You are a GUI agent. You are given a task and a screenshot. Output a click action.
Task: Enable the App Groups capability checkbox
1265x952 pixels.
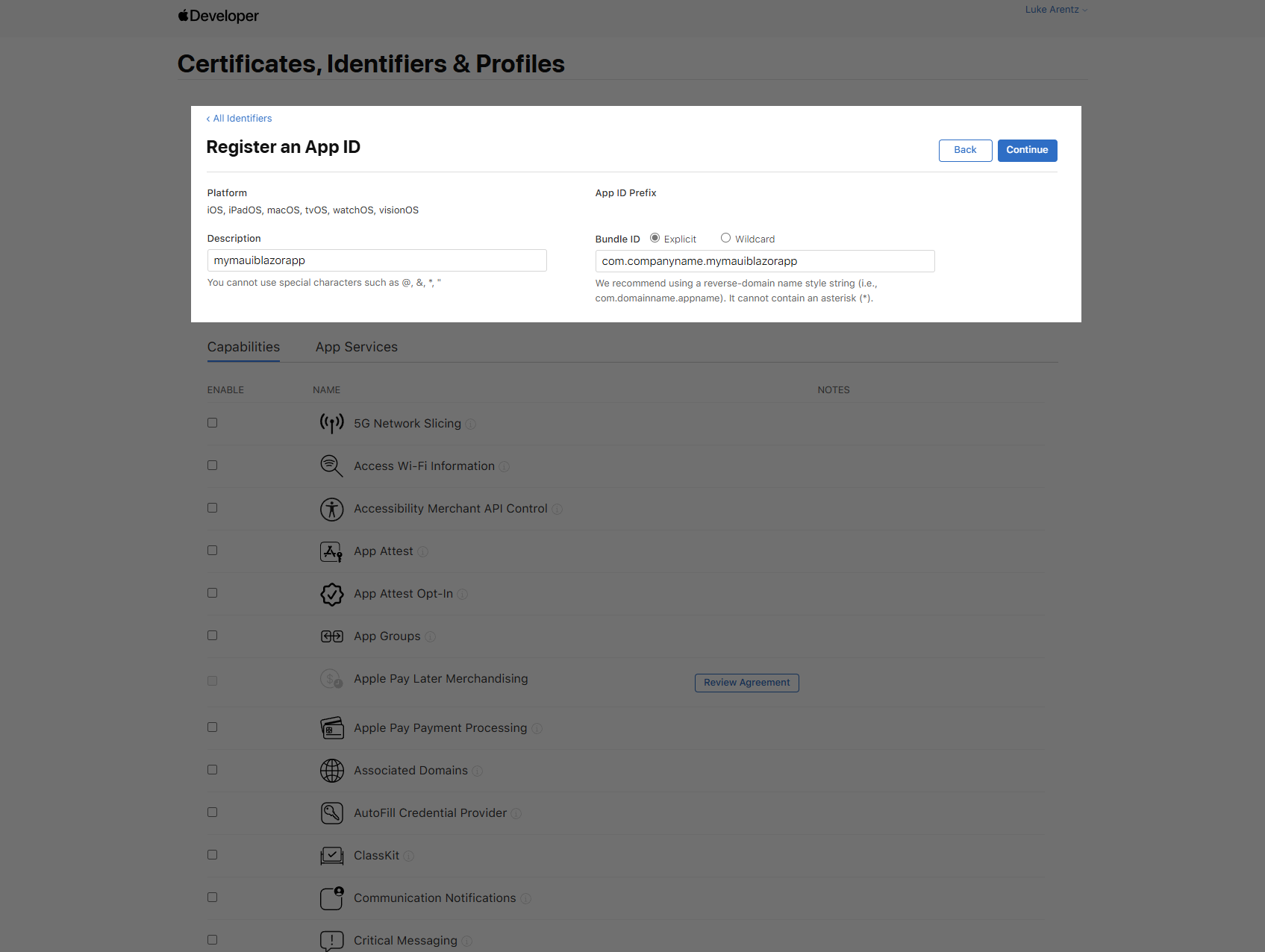click(x=213, y=636)
